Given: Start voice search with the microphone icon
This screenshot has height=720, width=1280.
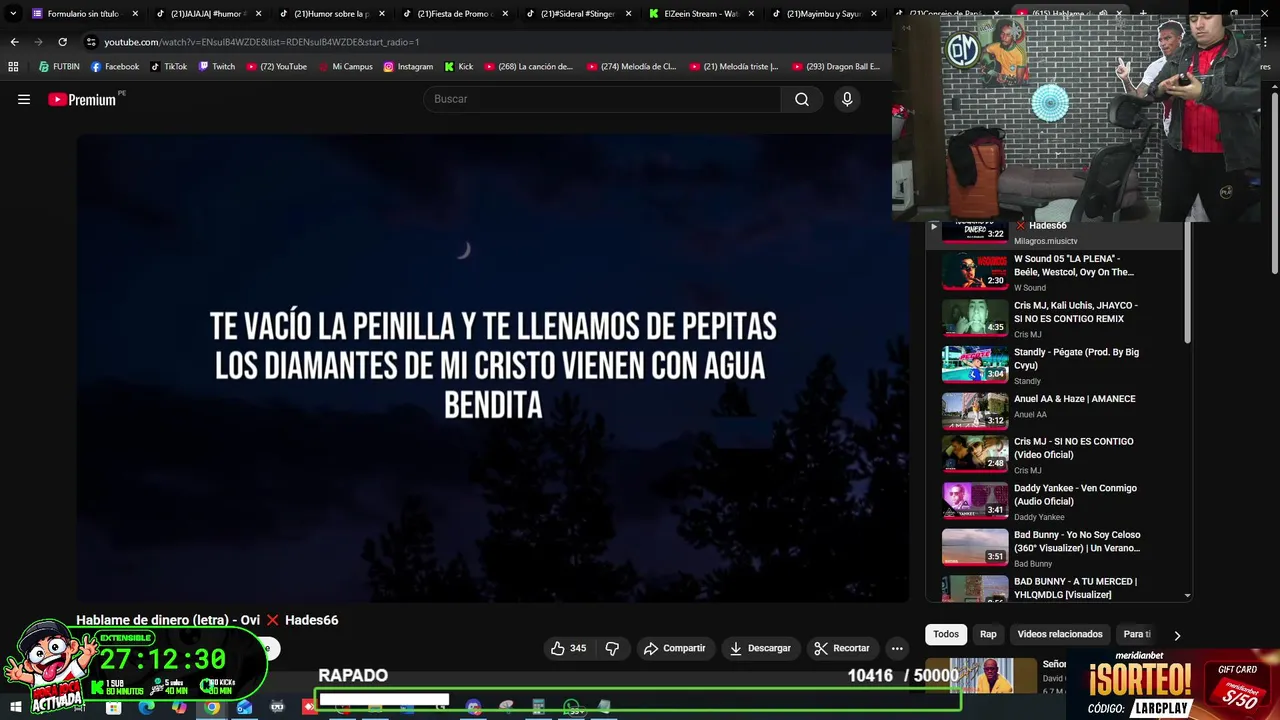Looking at the screenshot, I should (847, 99).
